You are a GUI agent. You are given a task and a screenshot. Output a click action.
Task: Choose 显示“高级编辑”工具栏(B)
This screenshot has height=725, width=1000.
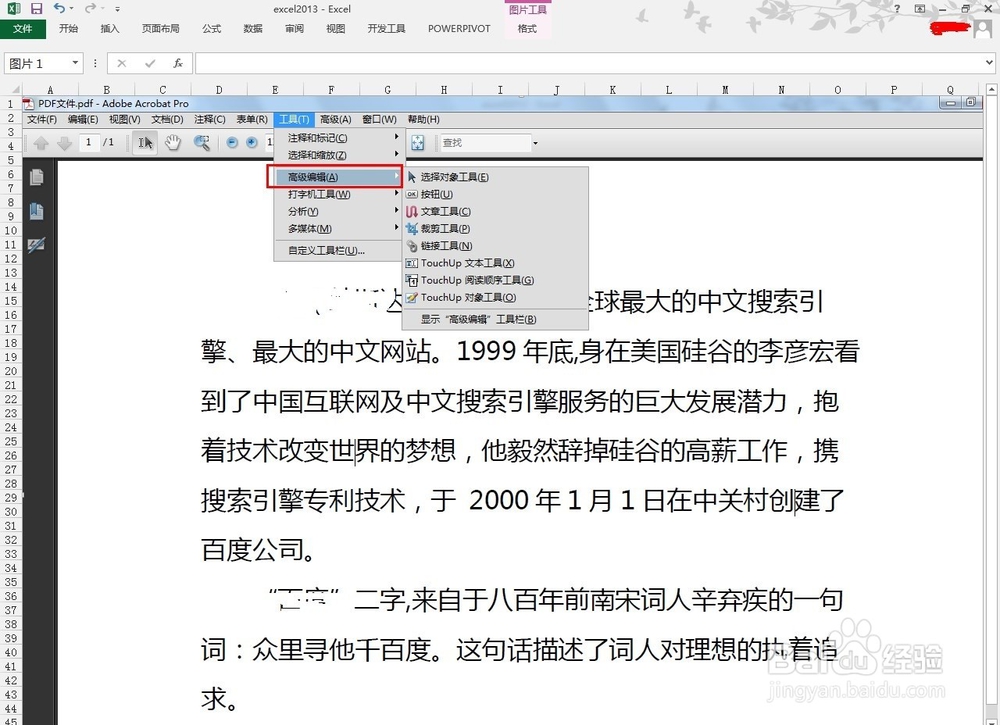478,319
